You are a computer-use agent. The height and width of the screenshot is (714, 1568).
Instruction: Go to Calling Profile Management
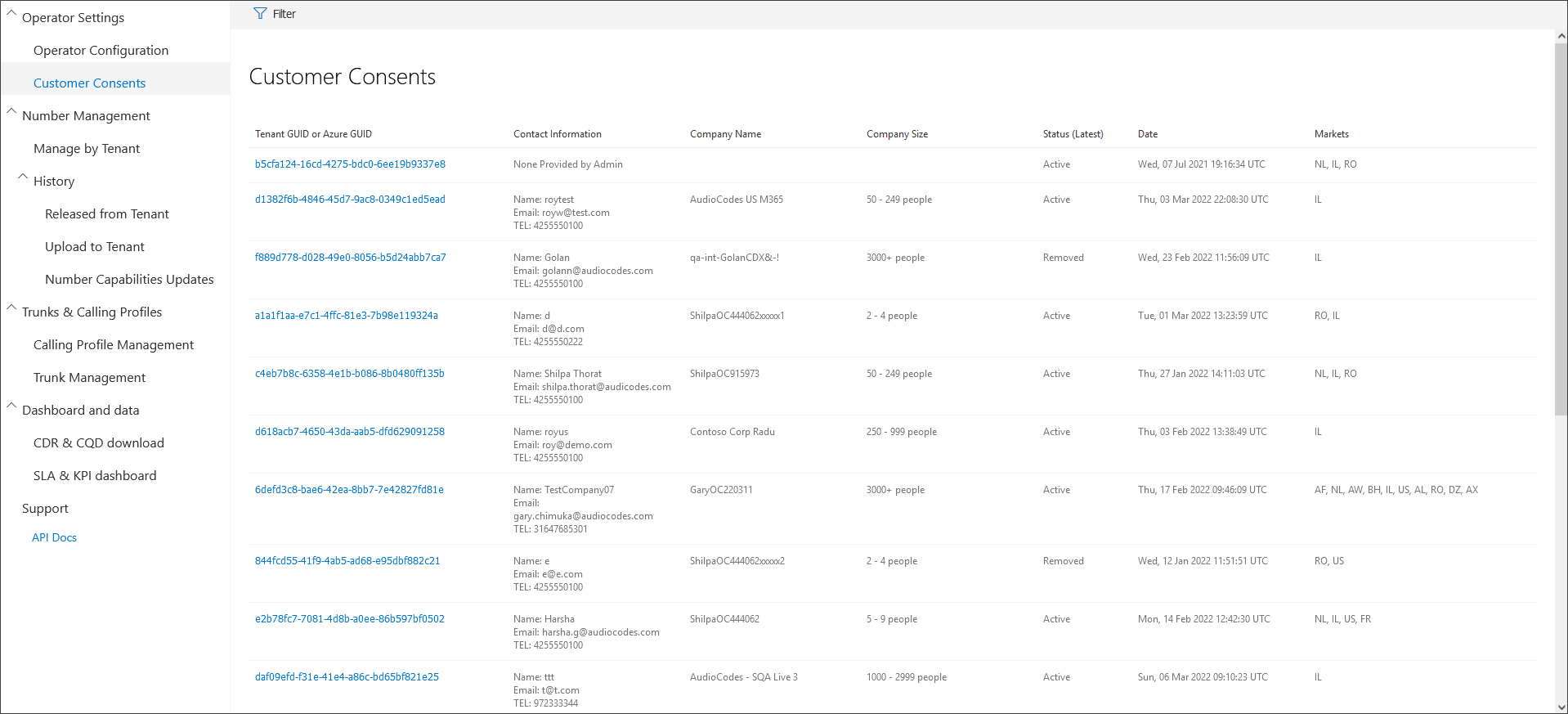(114, 344)
